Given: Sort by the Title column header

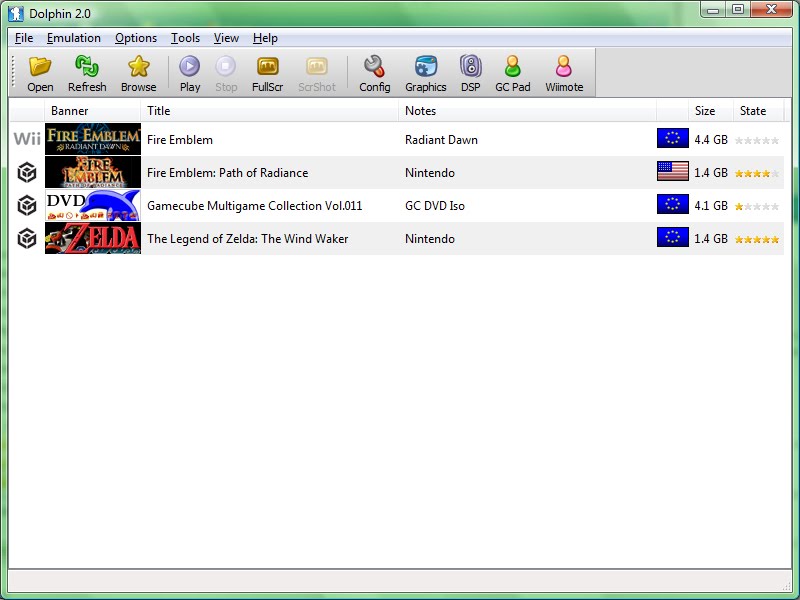Looking at the screenshot, I should click(269, 111).
